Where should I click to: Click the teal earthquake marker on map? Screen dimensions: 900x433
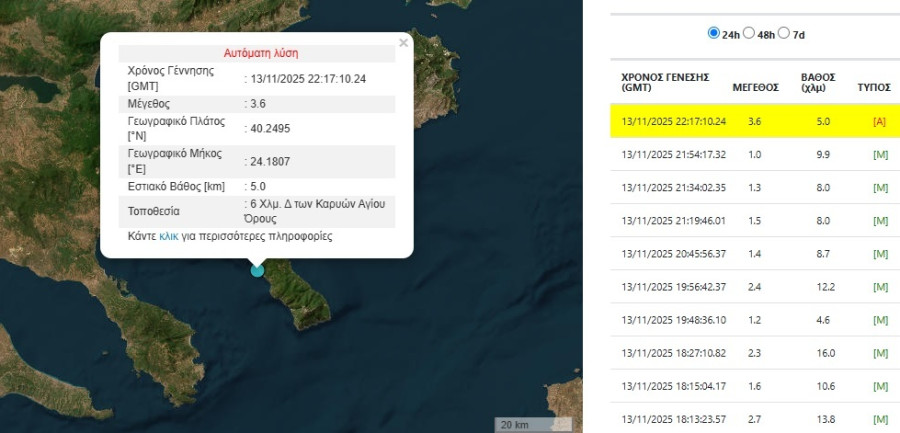point(257,269)
